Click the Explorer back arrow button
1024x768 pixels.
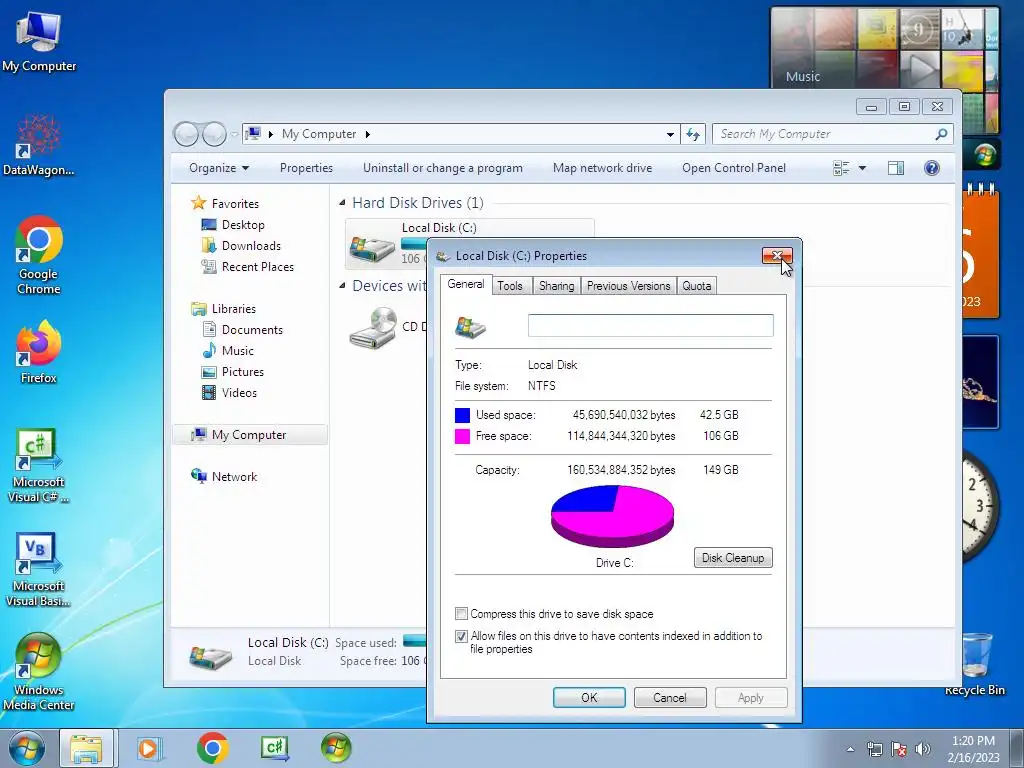point(187,134)
